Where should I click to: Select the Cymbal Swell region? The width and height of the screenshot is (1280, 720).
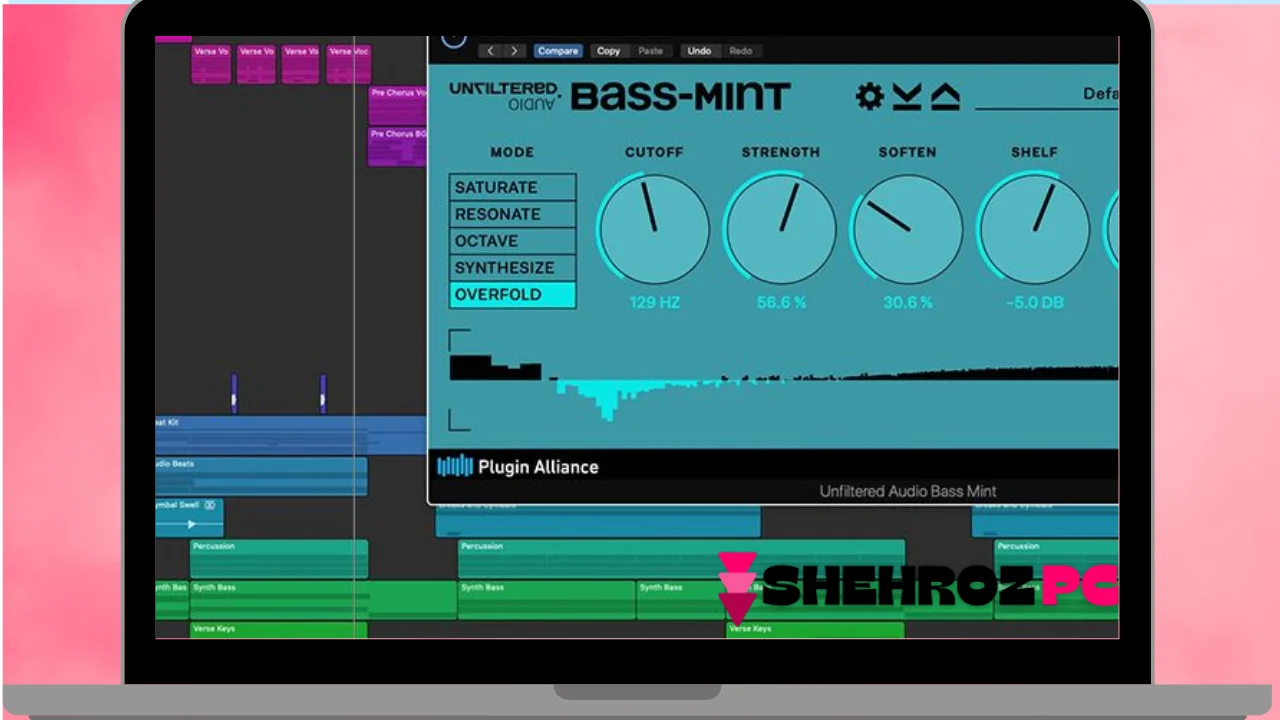pos(189,518)
